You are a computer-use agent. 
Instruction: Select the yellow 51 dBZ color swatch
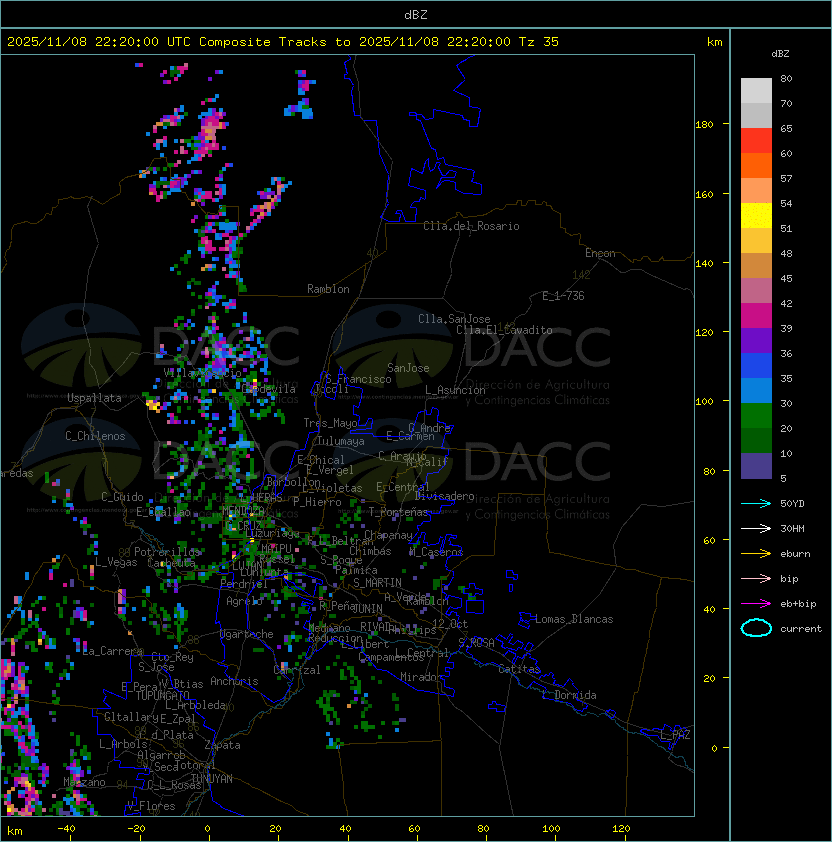756,216
